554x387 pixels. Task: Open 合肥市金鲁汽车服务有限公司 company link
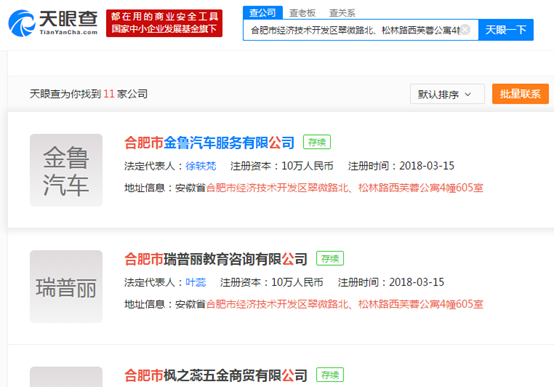(x=209, y=142)
